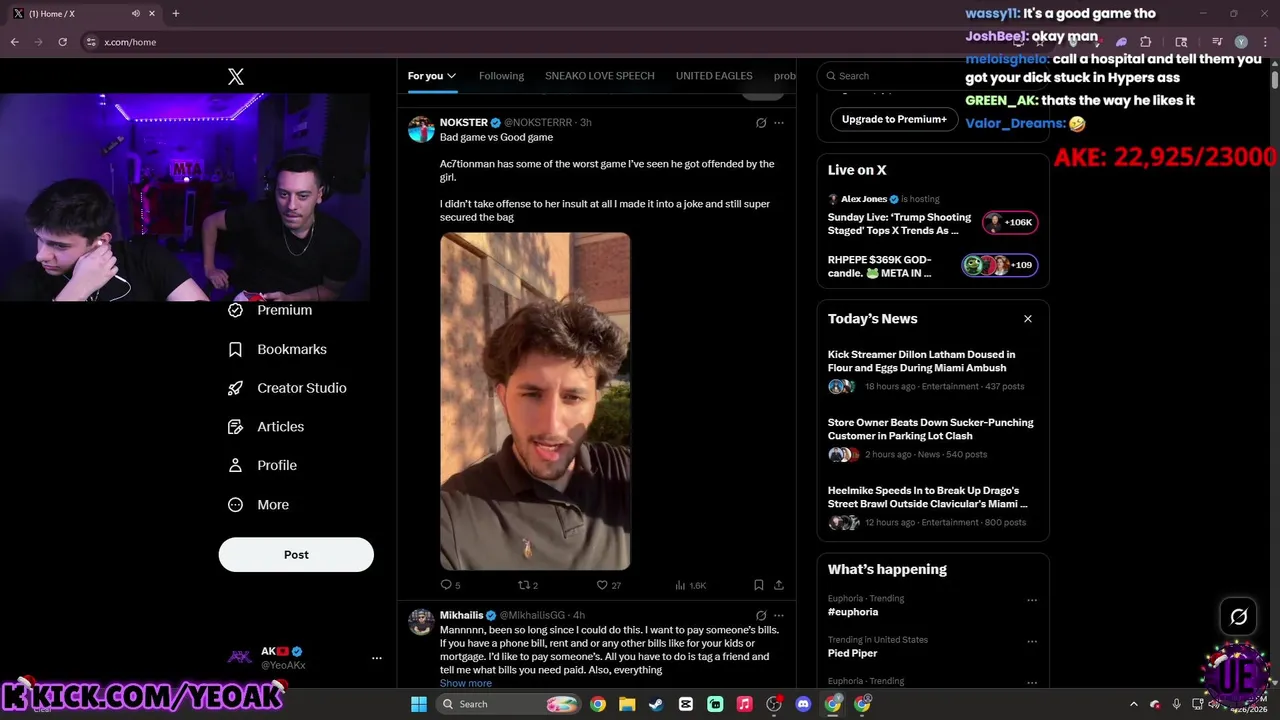View site information for x.com
The image size is (1280, 720).
point(91,42)
